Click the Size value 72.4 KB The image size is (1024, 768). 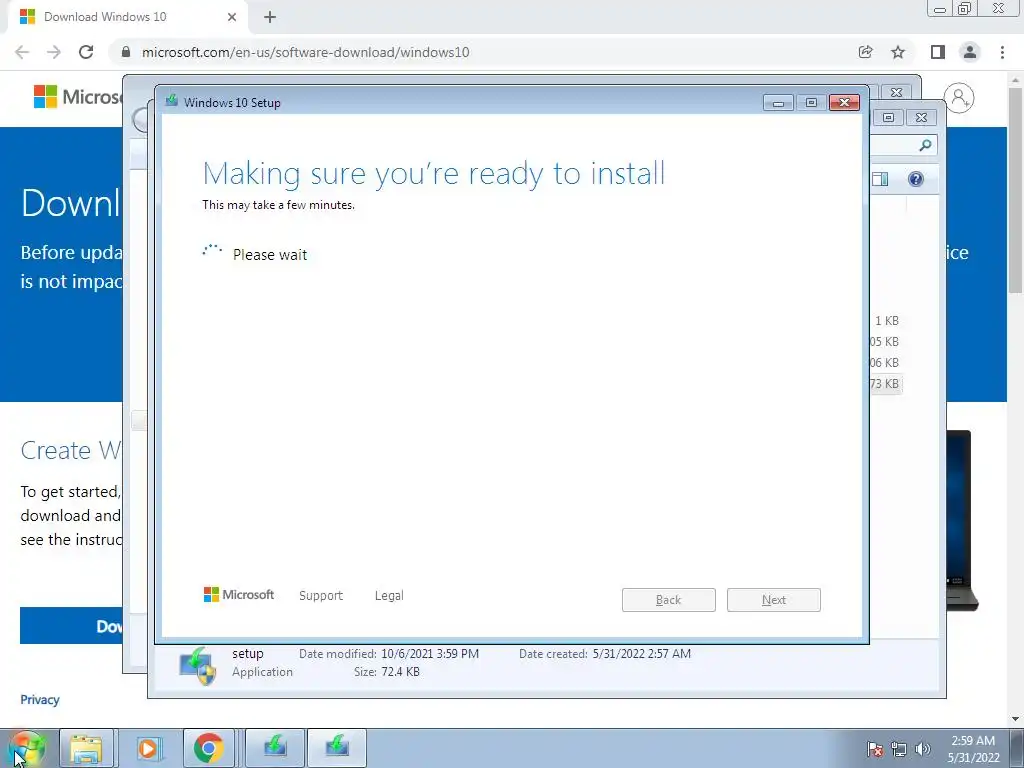(x=401, y=672)
